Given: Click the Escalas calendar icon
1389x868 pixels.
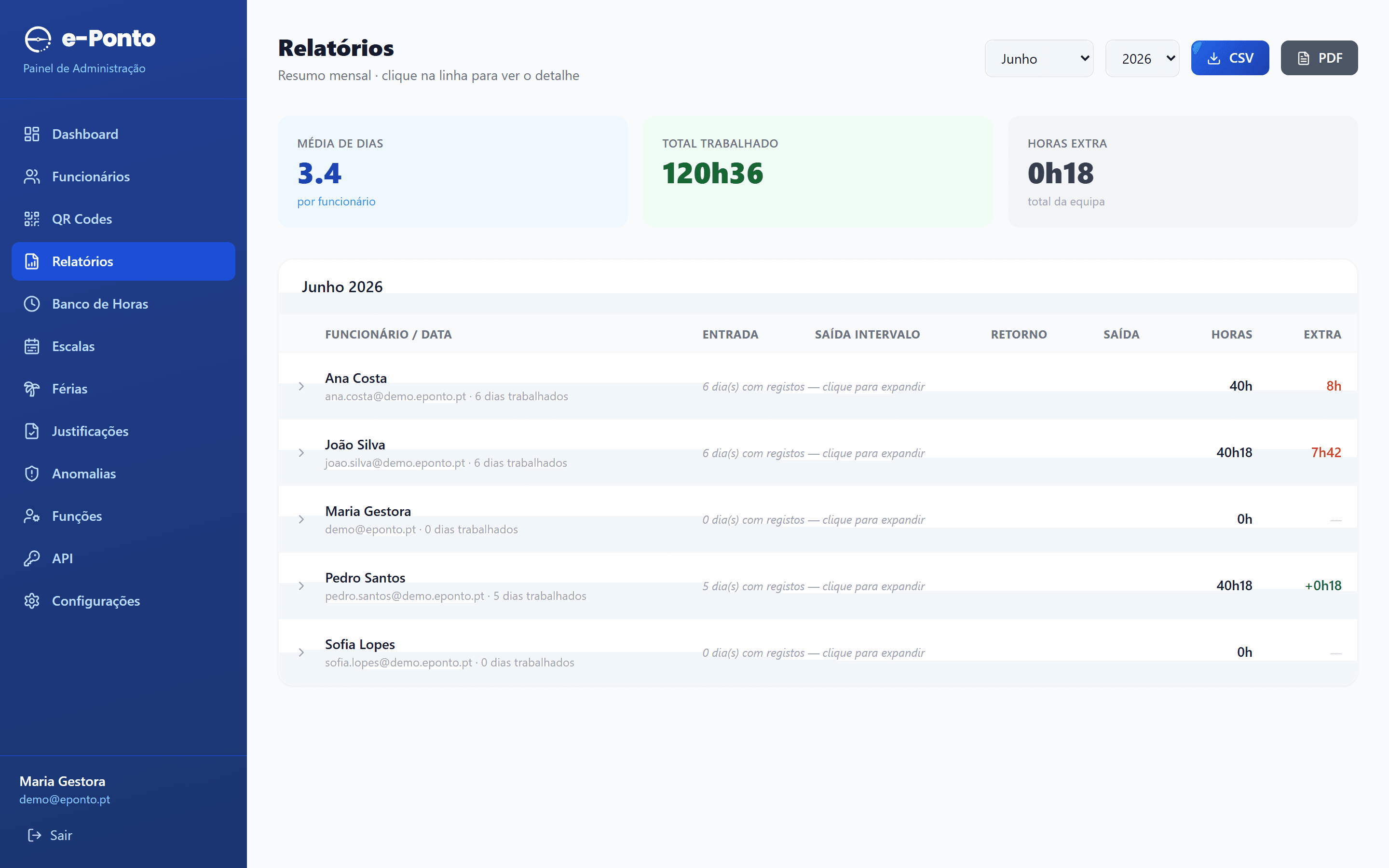Looking at the screenshot, I should click(31, 346).
